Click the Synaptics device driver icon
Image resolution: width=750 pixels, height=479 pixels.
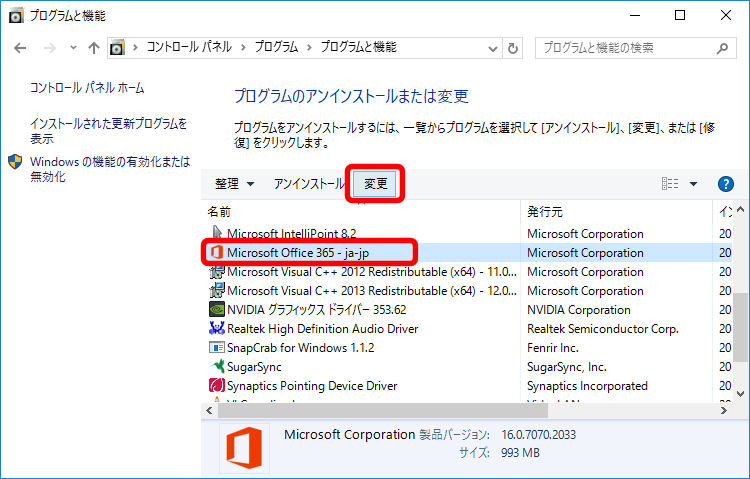coord(217,385)
